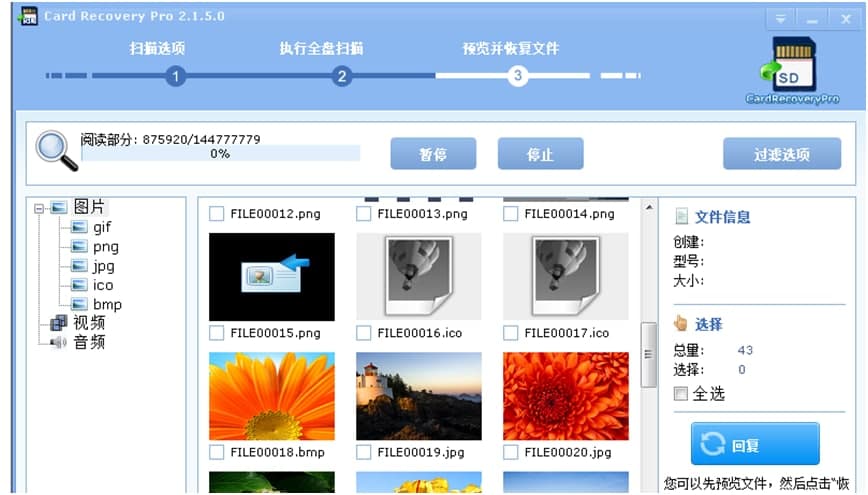Check the FILE00014.png checkbox

510,214
